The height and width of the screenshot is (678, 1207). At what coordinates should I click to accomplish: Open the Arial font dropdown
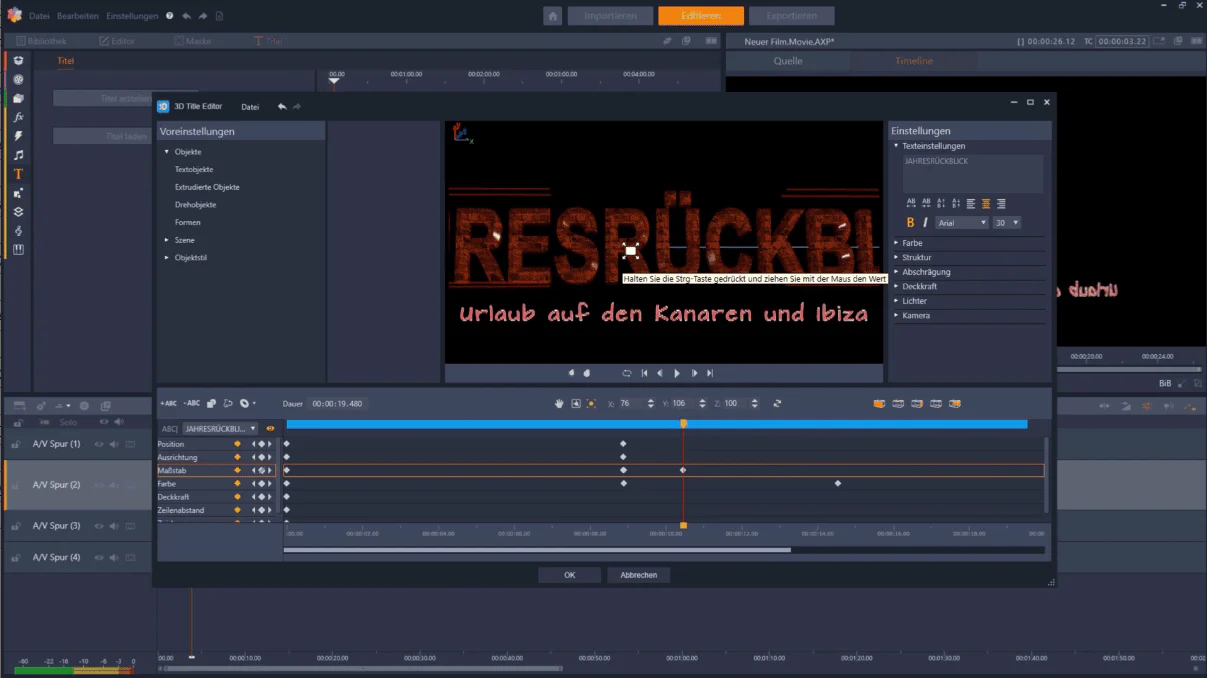point(962,223)
